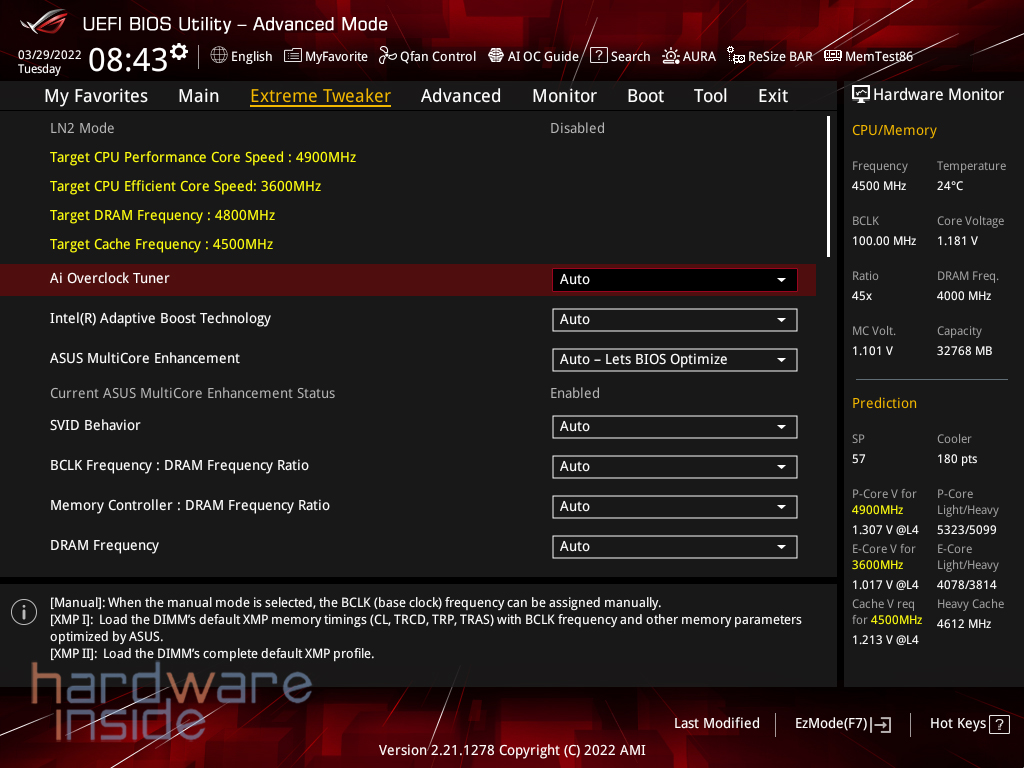Click the settings gear icon beside the clock
Screen dimensions: 1024x768
[x=179, y=52]
